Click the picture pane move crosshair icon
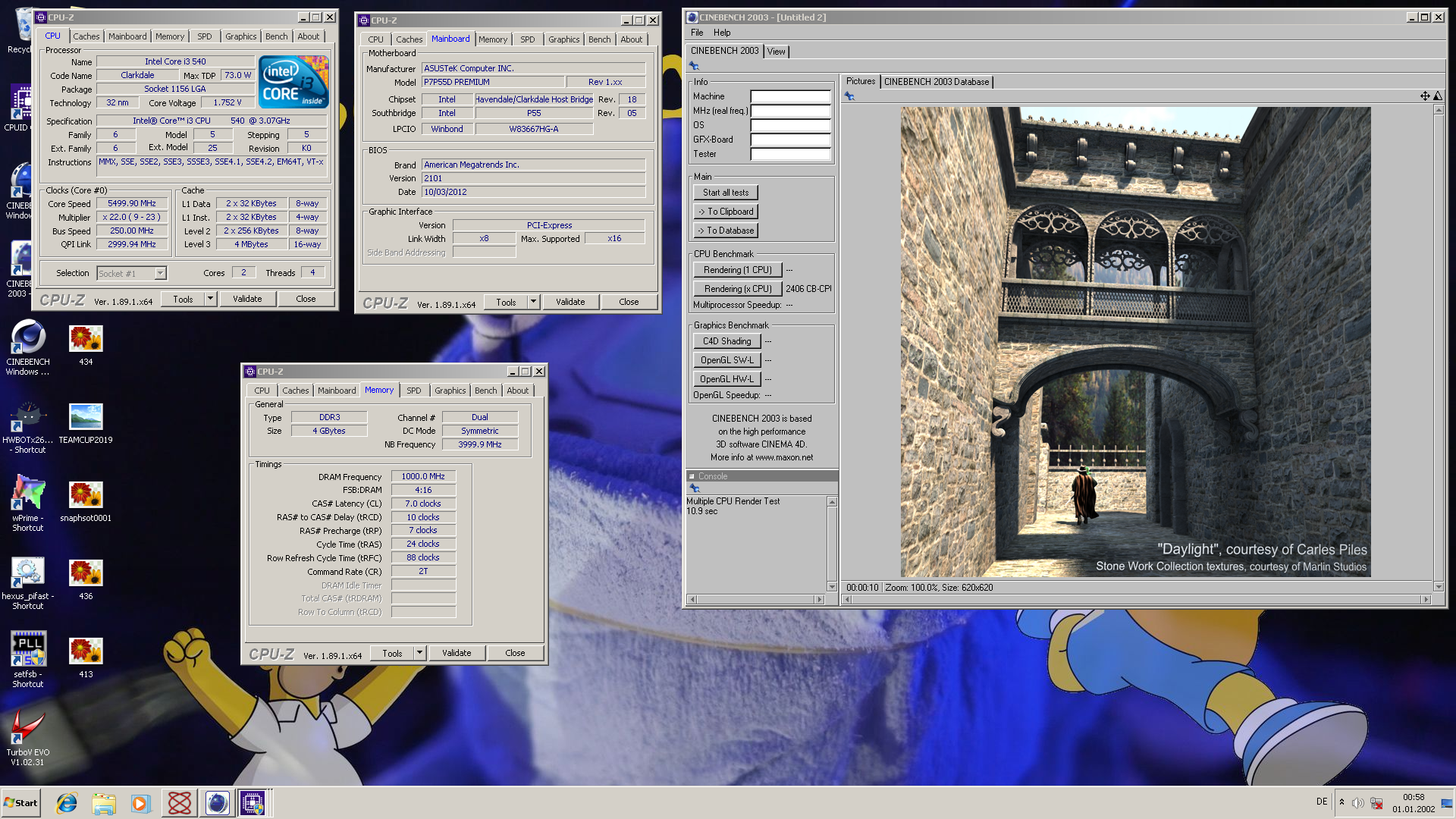The image size is (1456, 819). 1425,96
